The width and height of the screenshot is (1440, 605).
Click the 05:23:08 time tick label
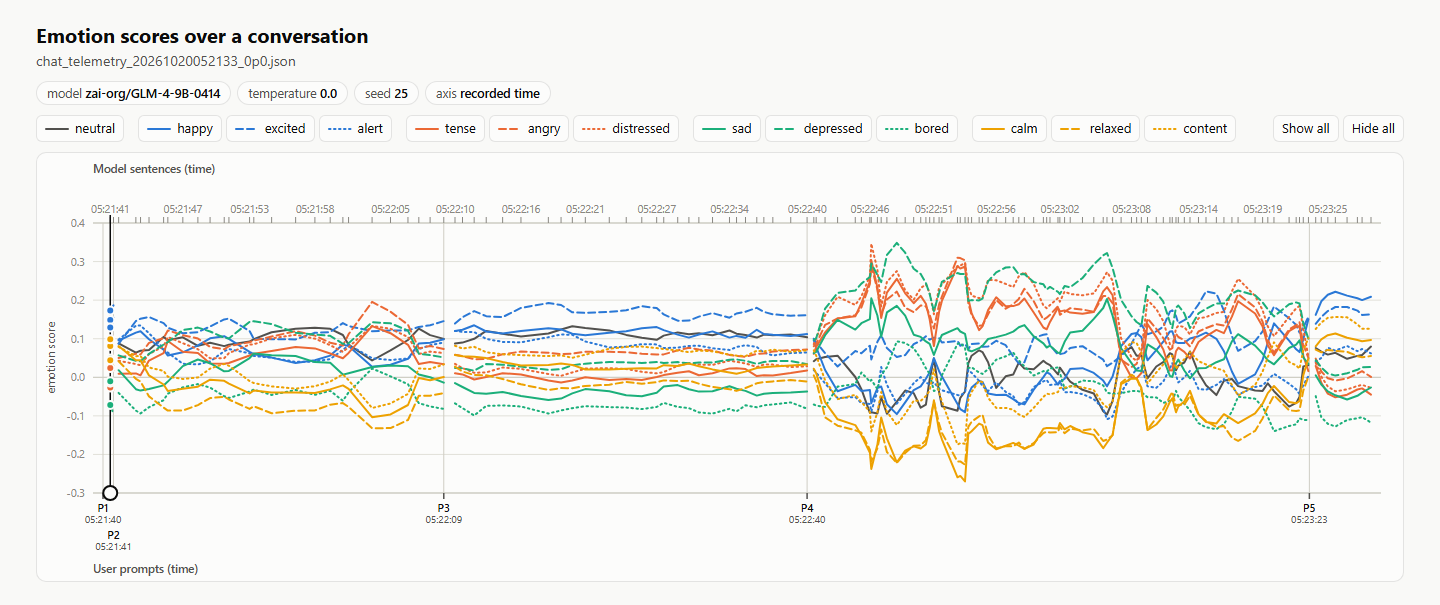1131,209
